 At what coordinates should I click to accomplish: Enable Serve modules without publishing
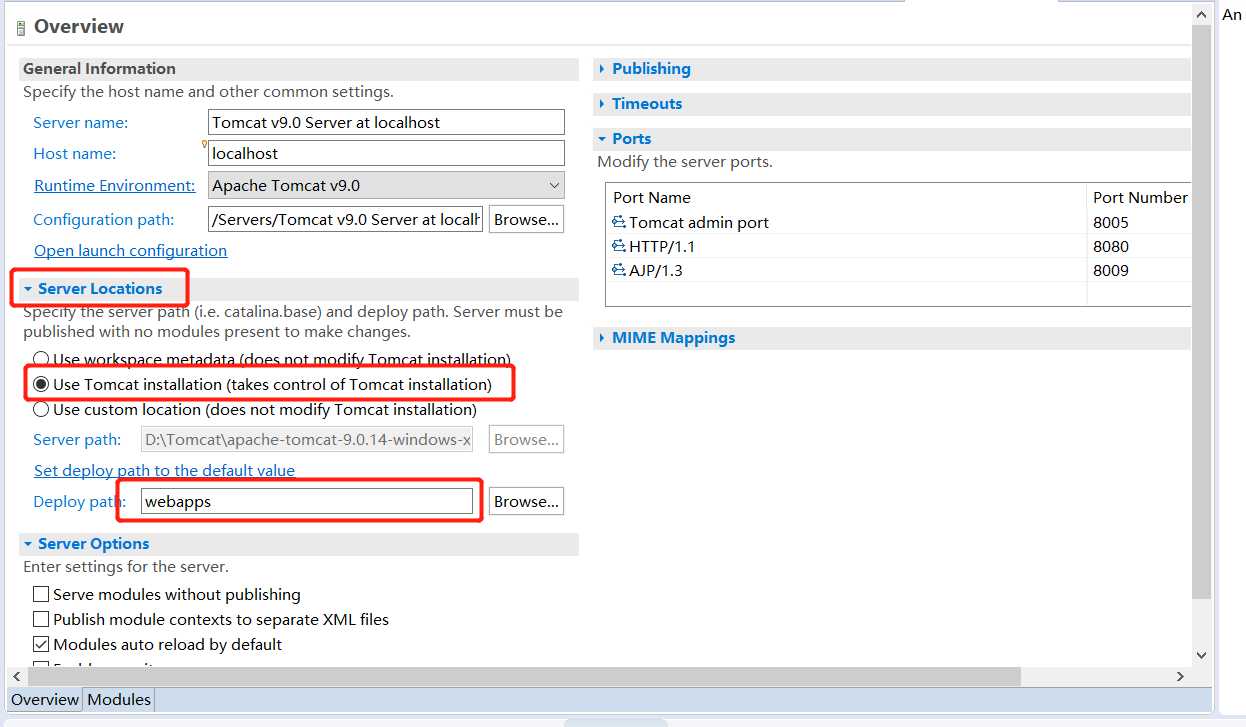(41, 594)
